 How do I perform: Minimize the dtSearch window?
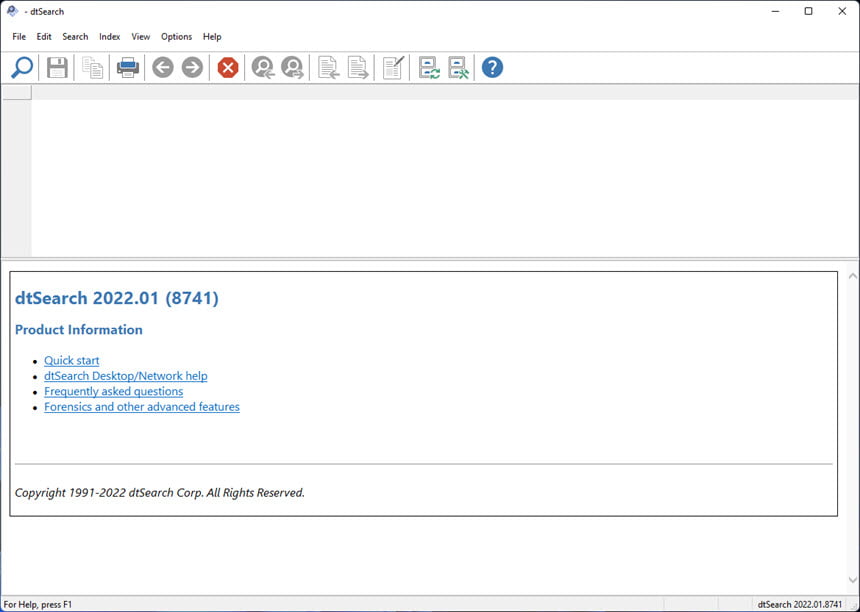[x=776, y=12]
